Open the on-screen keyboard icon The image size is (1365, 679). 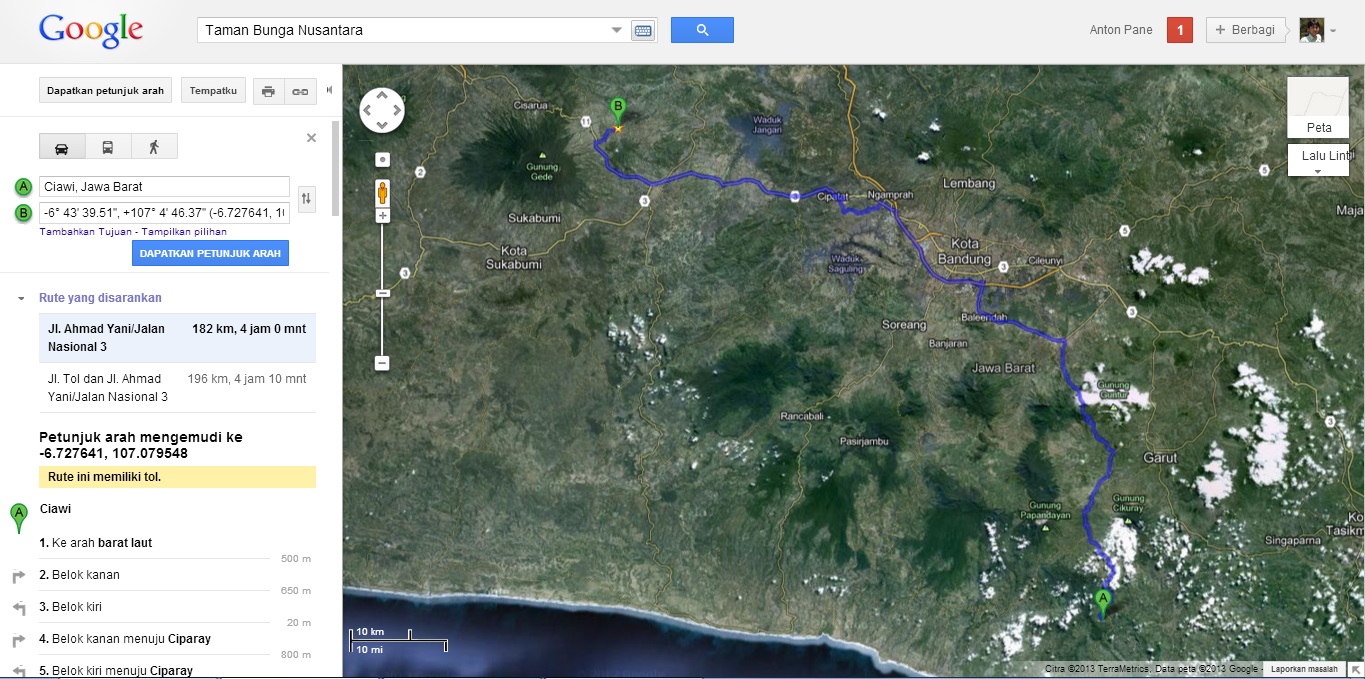click(643, 30)
